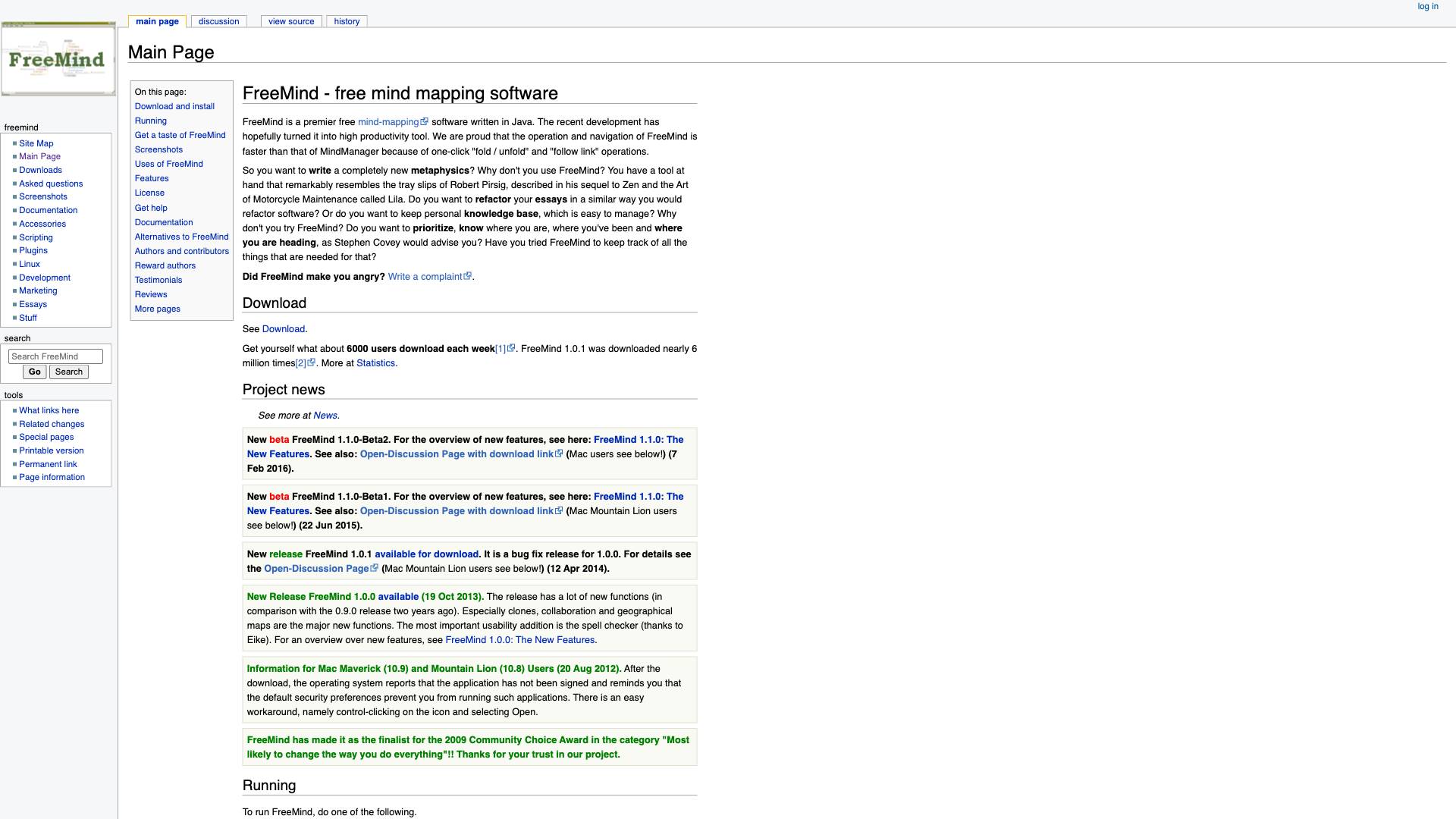The width and height of the screenshot is (1456, 819).
Task: Click inside the Search FreeMind field
Action: click(55, 356)
